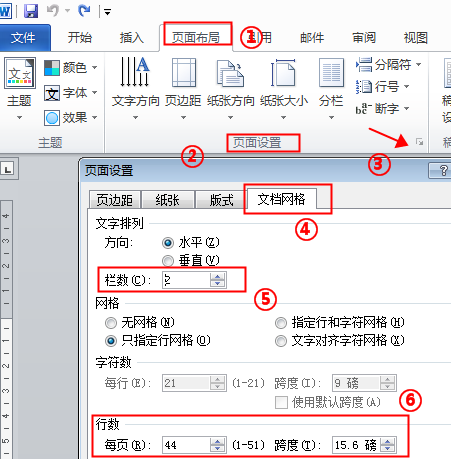Image resolution: width=451 pixels, height=459 pixels.
Task: Click the 分栏 columns icon
Action: (331, 72)
